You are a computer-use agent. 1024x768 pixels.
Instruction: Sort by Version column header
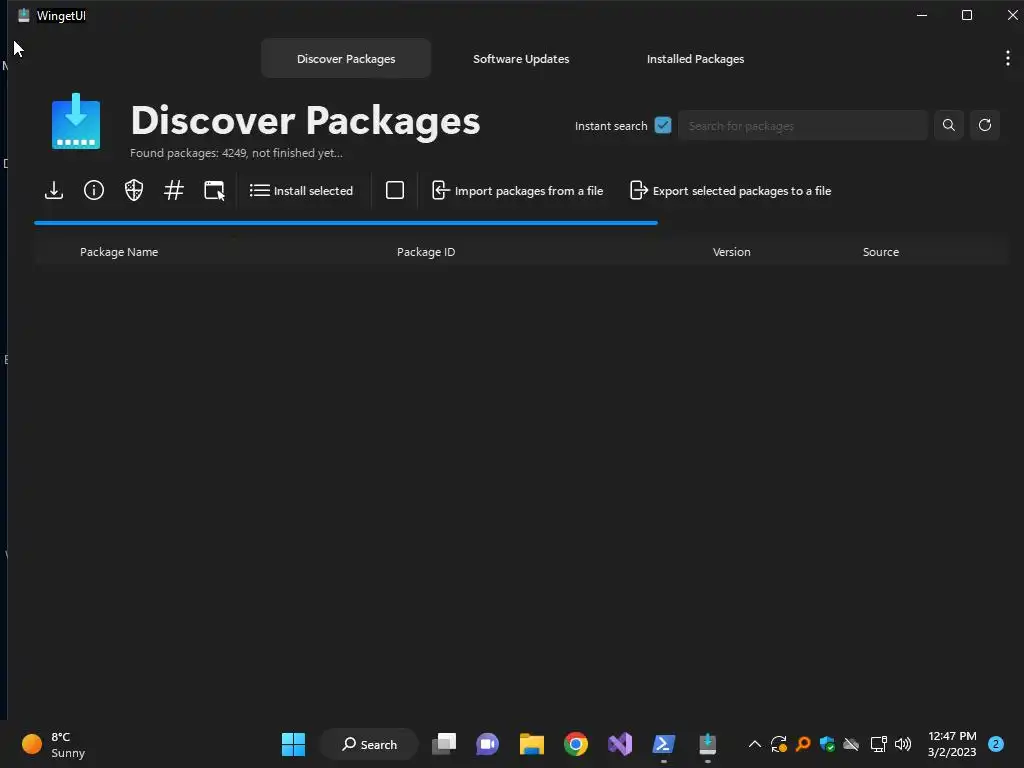731,252
